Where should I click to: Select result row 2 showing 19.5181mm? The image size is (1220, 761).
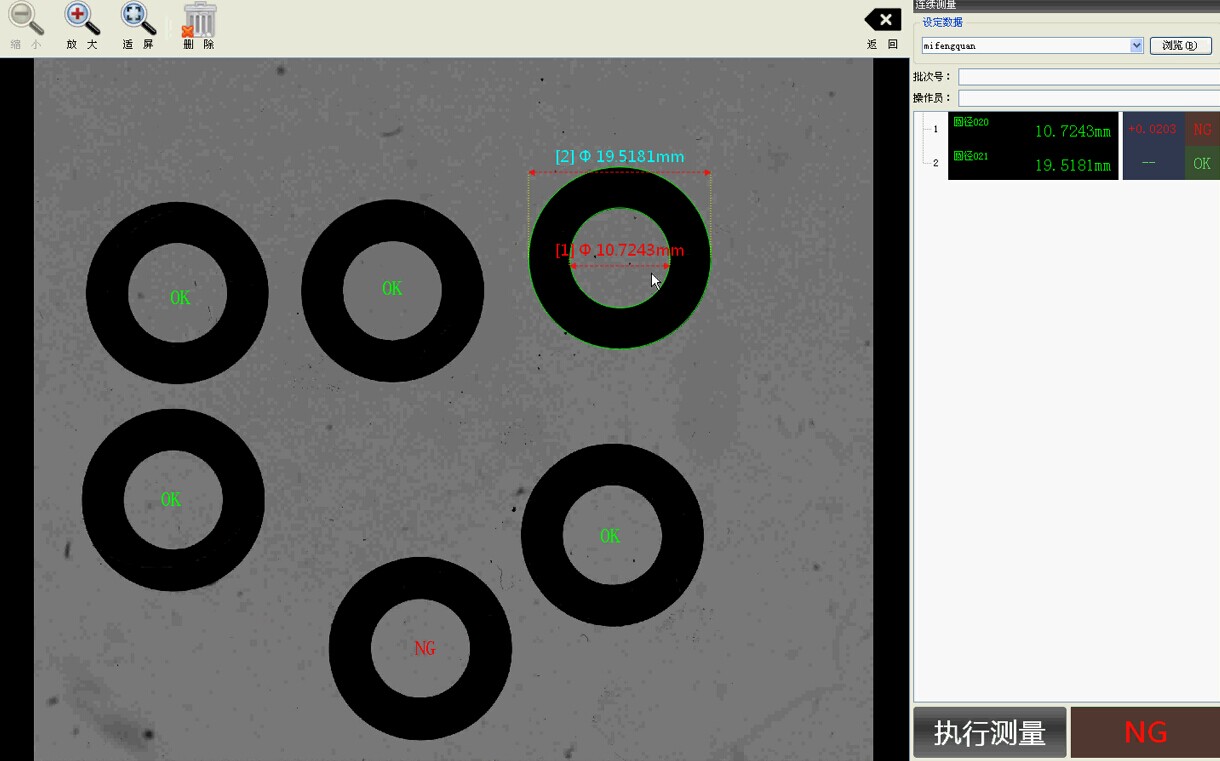click(x=1032, y=164)
